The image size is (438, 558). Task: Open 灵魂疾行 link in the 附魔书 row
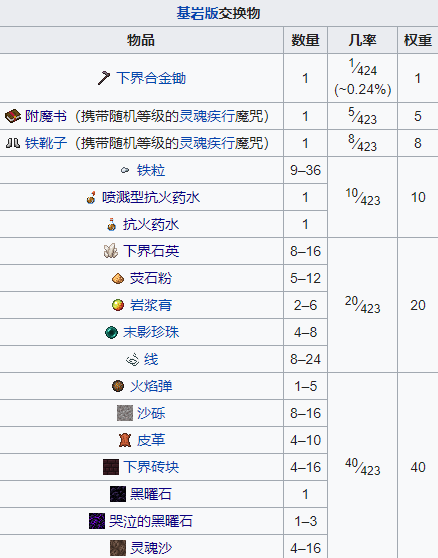coord(207,116)
